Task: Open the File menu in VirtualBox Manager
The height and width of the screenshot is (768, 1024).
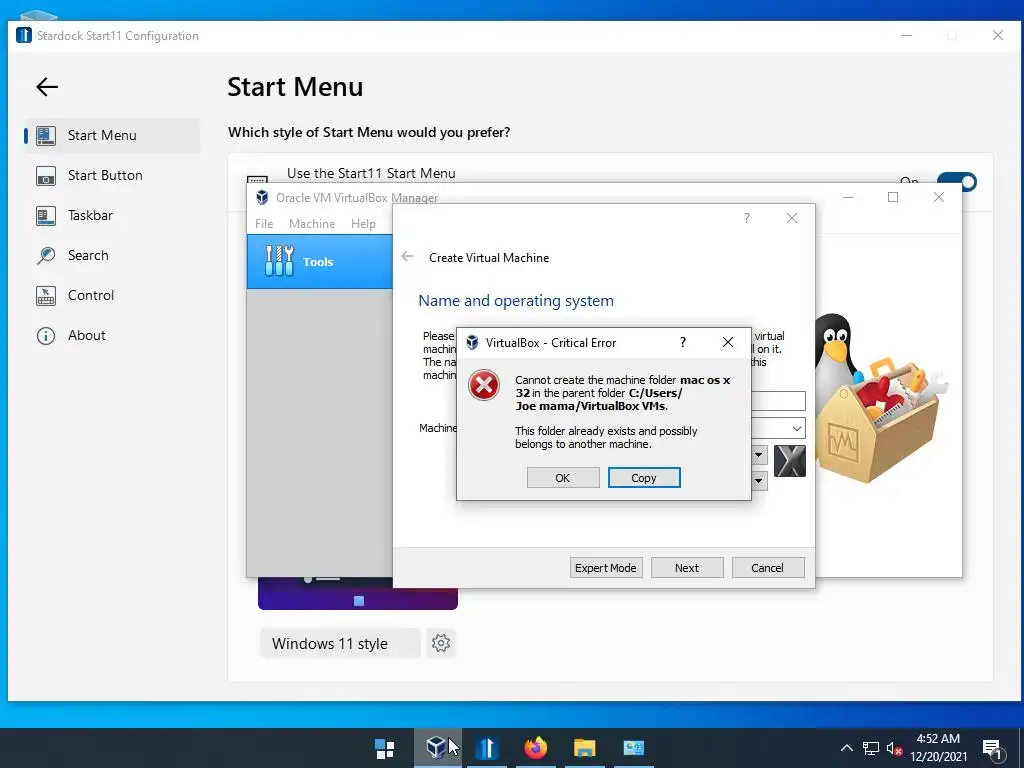Action: click(264, 223)
